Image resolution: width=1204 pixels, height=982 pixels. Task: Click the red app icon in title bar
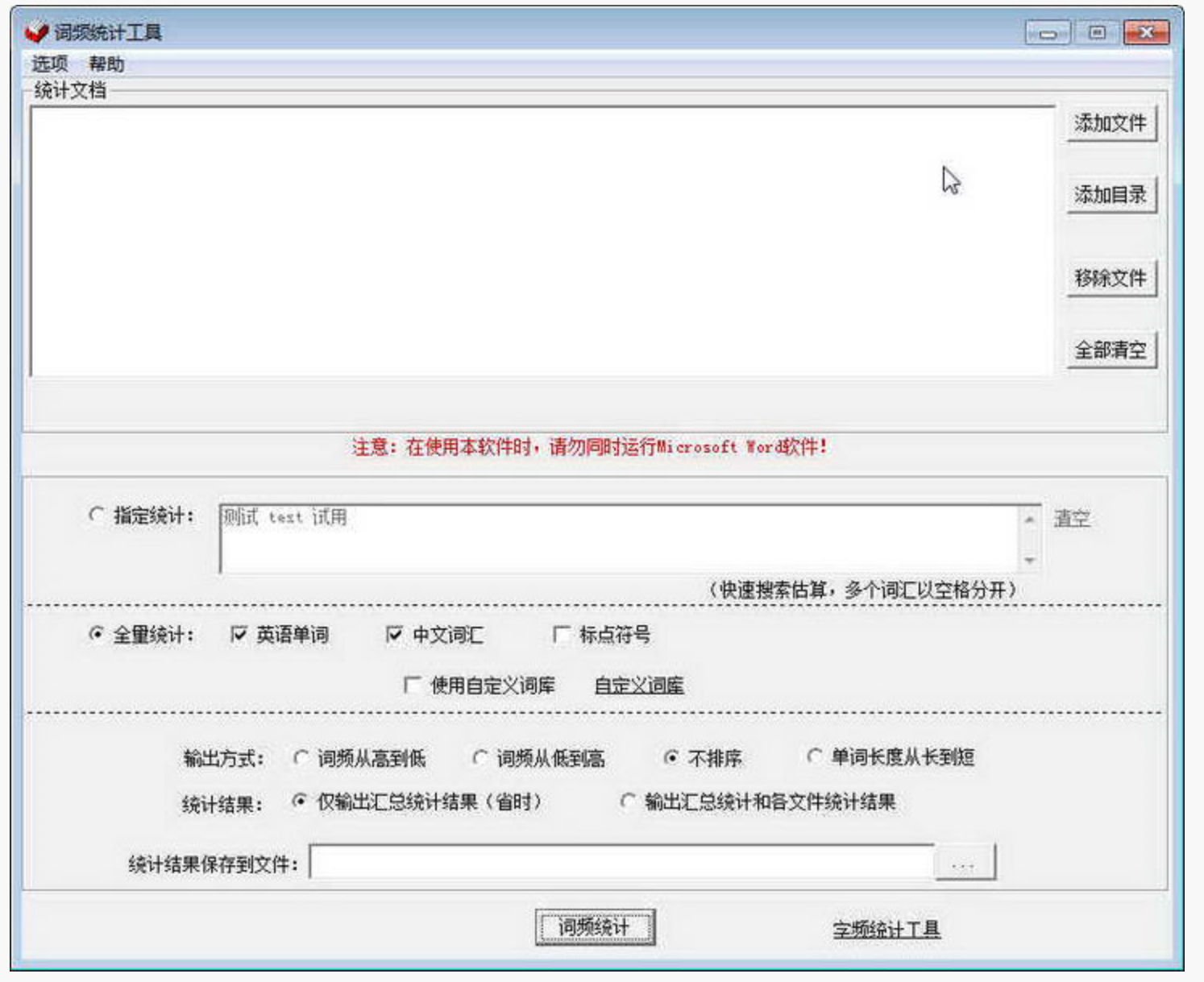[x=37, y=32]
